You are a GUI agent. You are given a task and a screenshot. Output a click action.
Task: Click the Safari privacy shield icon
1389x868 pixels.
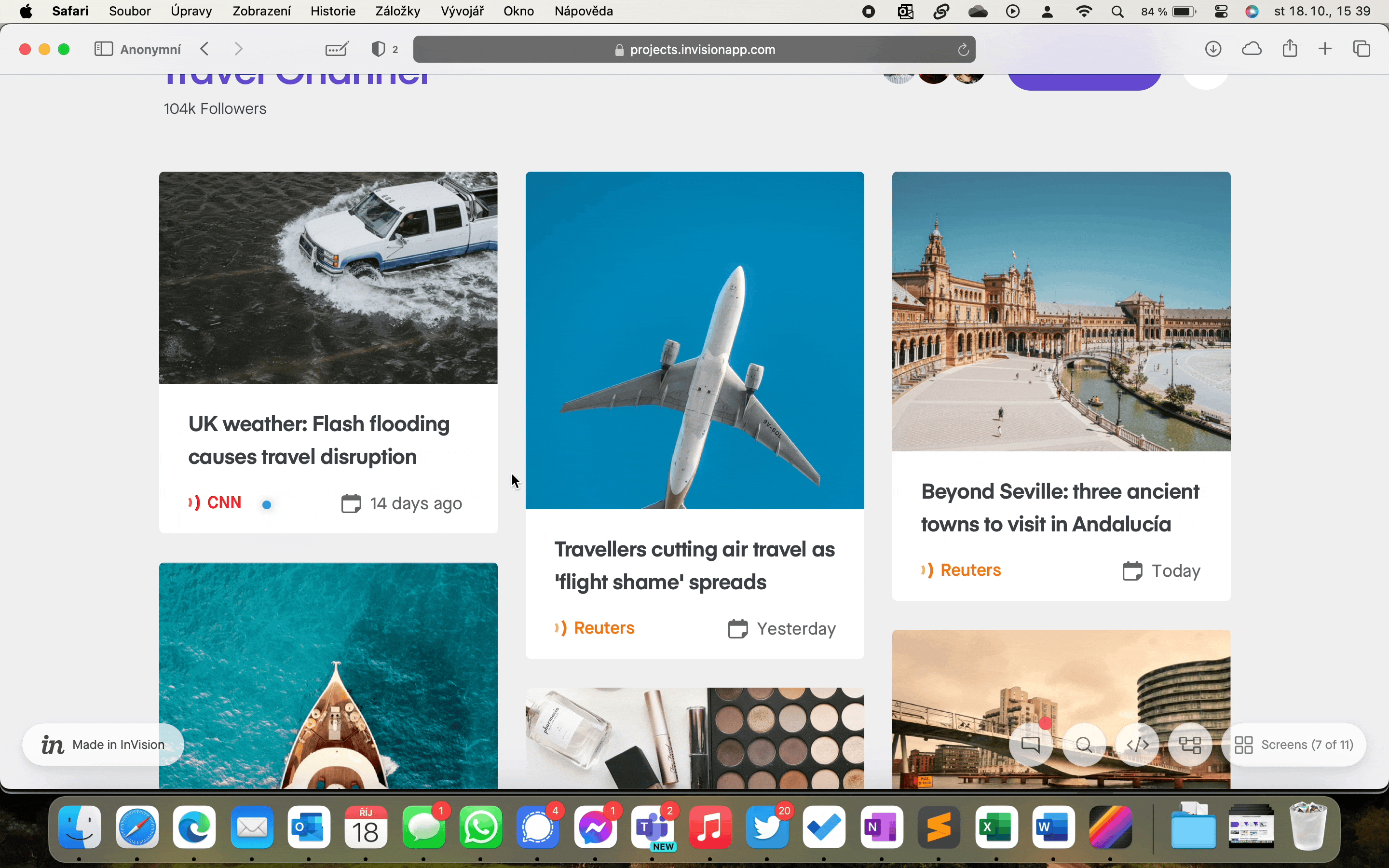pyautogui.click(x=378, y=49)
